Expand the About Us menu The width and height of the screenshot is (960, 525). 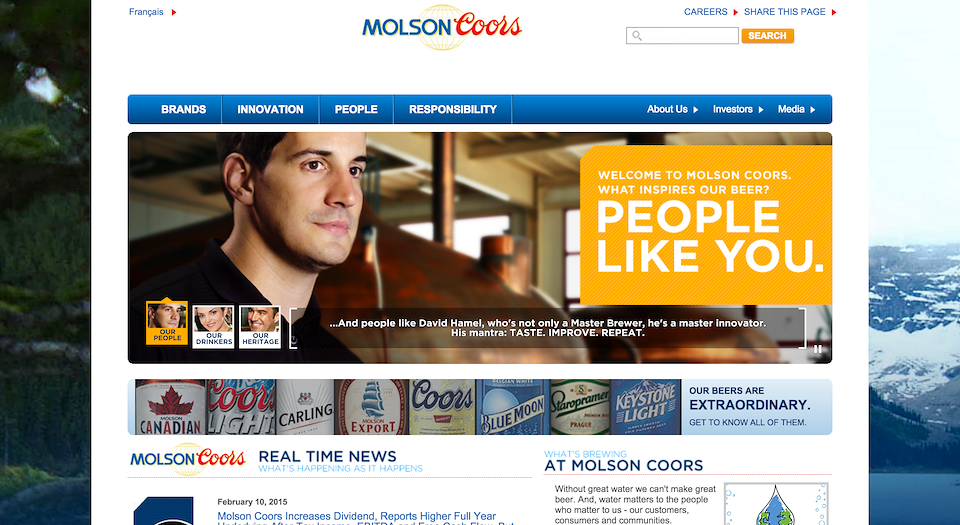672,110
